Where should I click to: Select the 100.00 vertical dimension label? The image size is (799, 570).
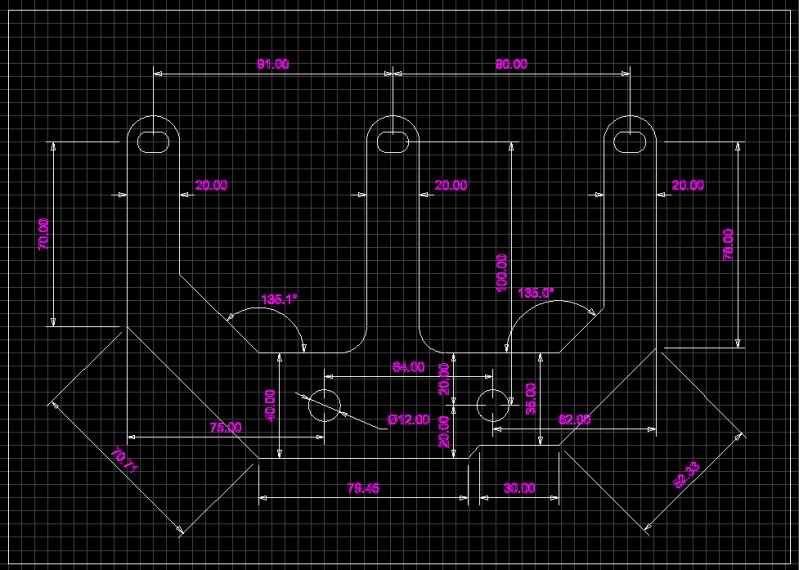click(x=502, y=272)
